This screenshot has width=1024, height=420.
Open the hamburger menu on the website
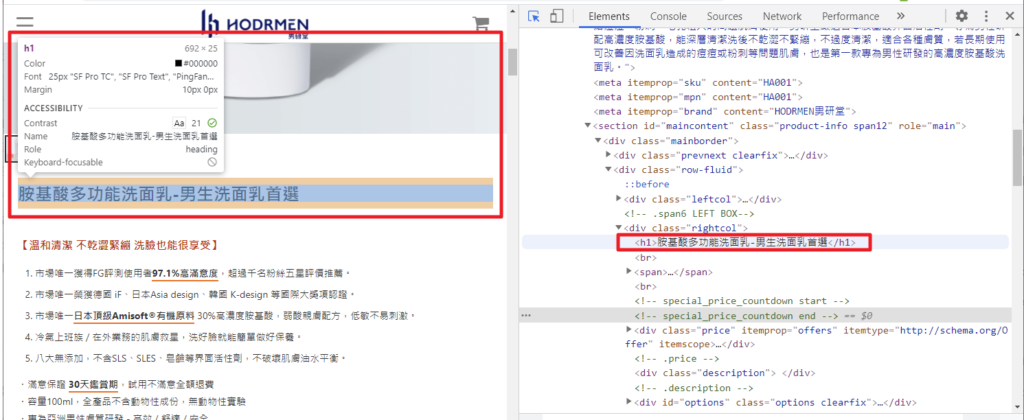click(x=25, y=22)
